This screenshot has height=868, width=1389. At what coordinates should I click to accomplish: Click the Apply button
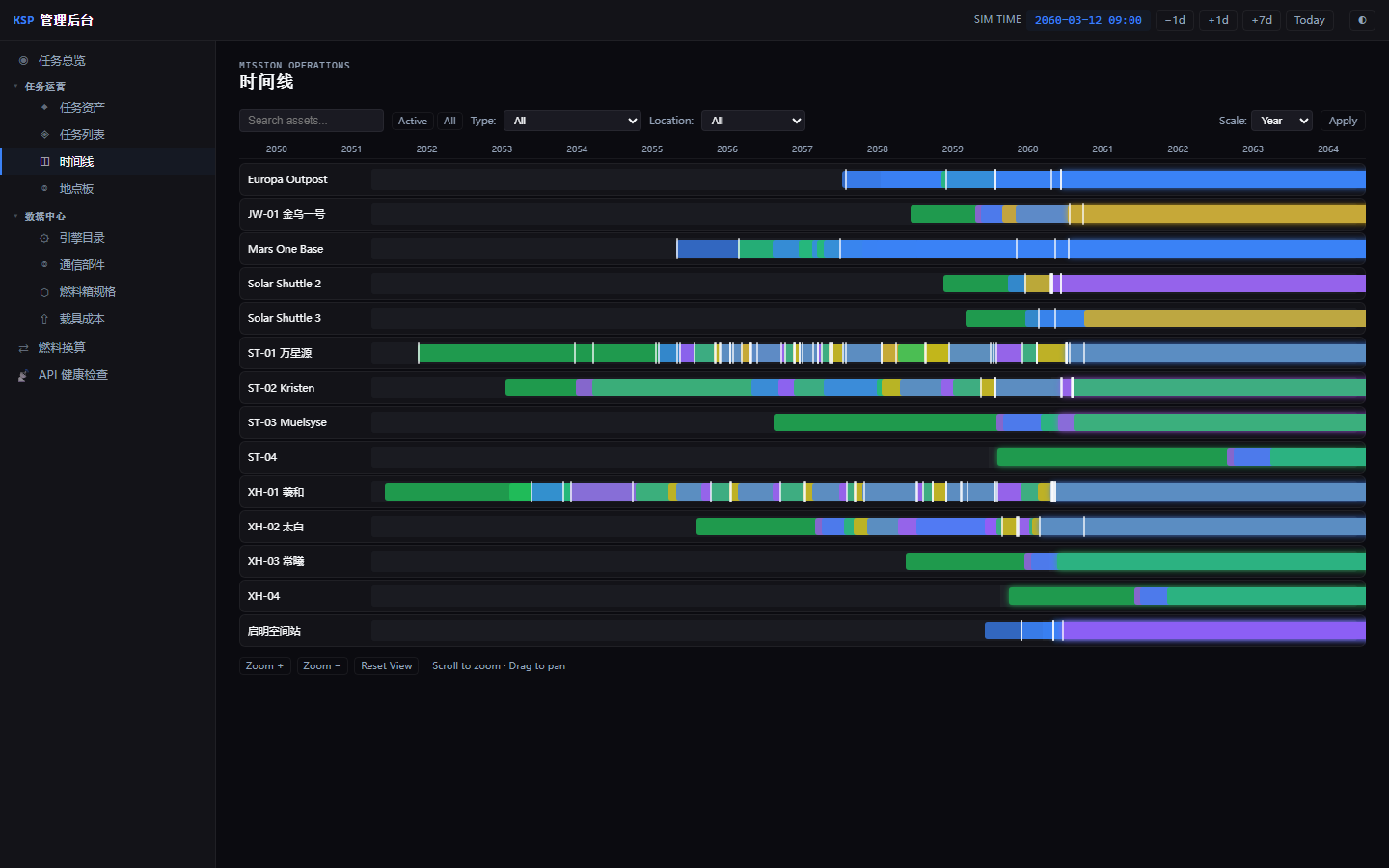click(x=1343, y=121)
